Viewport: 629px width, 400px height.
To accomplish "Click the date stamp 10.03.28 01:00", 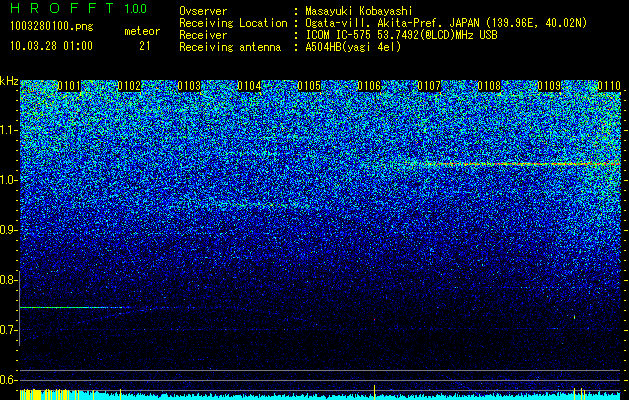I will (x=51, y=45).
